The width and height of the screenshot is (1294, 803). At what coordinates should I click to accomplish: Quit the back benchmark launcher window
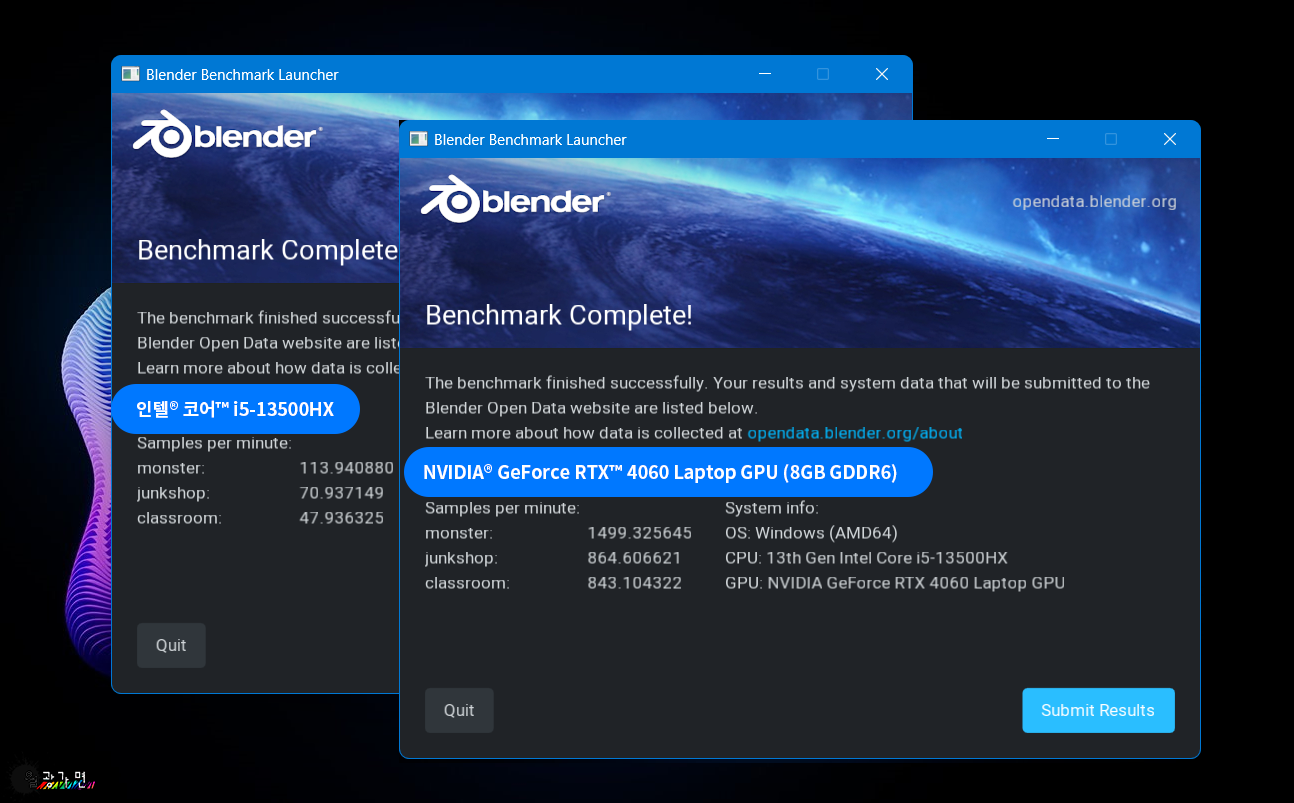(x=171, y=645)
